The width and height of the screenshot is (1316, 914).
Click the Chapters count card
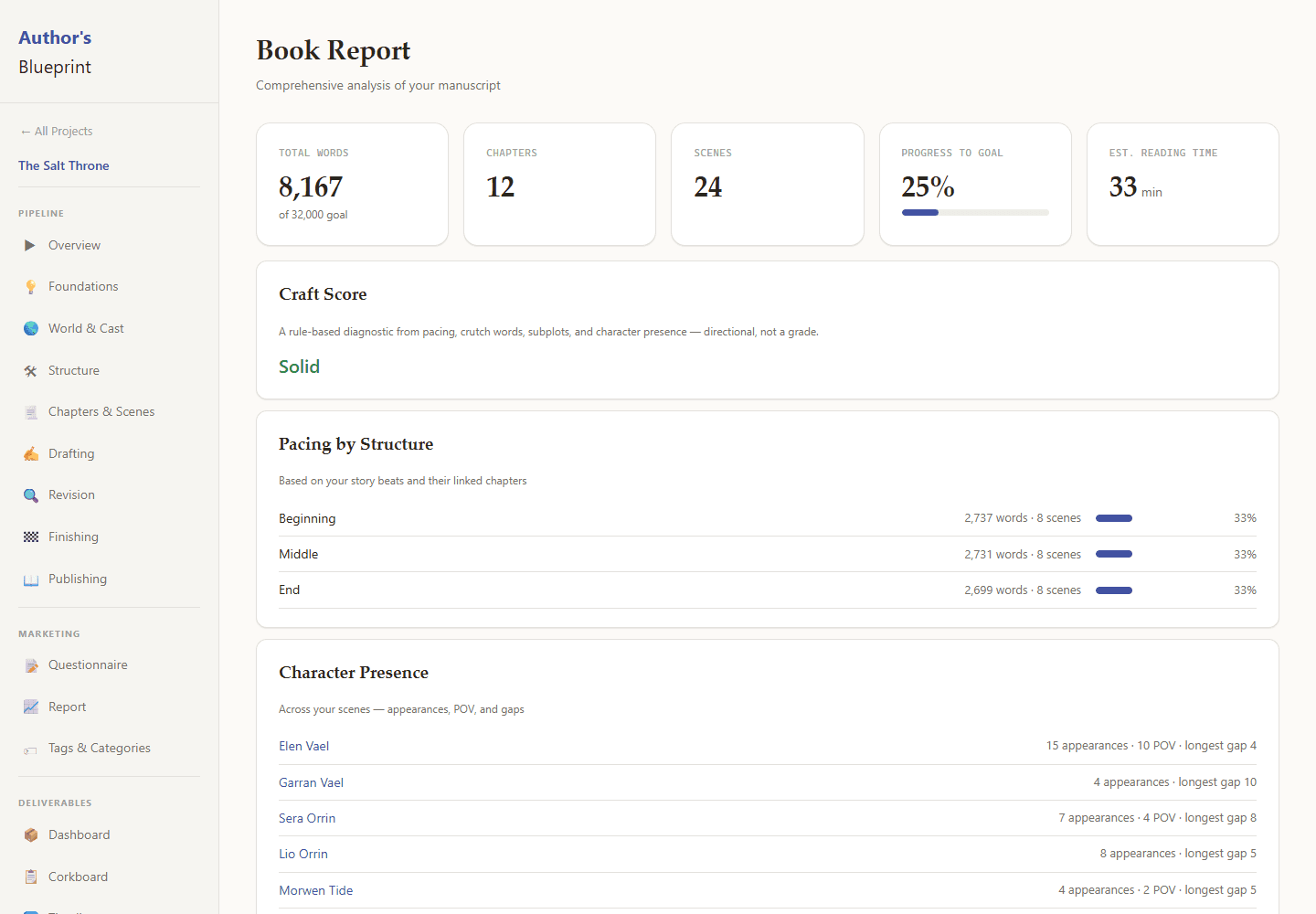tap(559, 185)
